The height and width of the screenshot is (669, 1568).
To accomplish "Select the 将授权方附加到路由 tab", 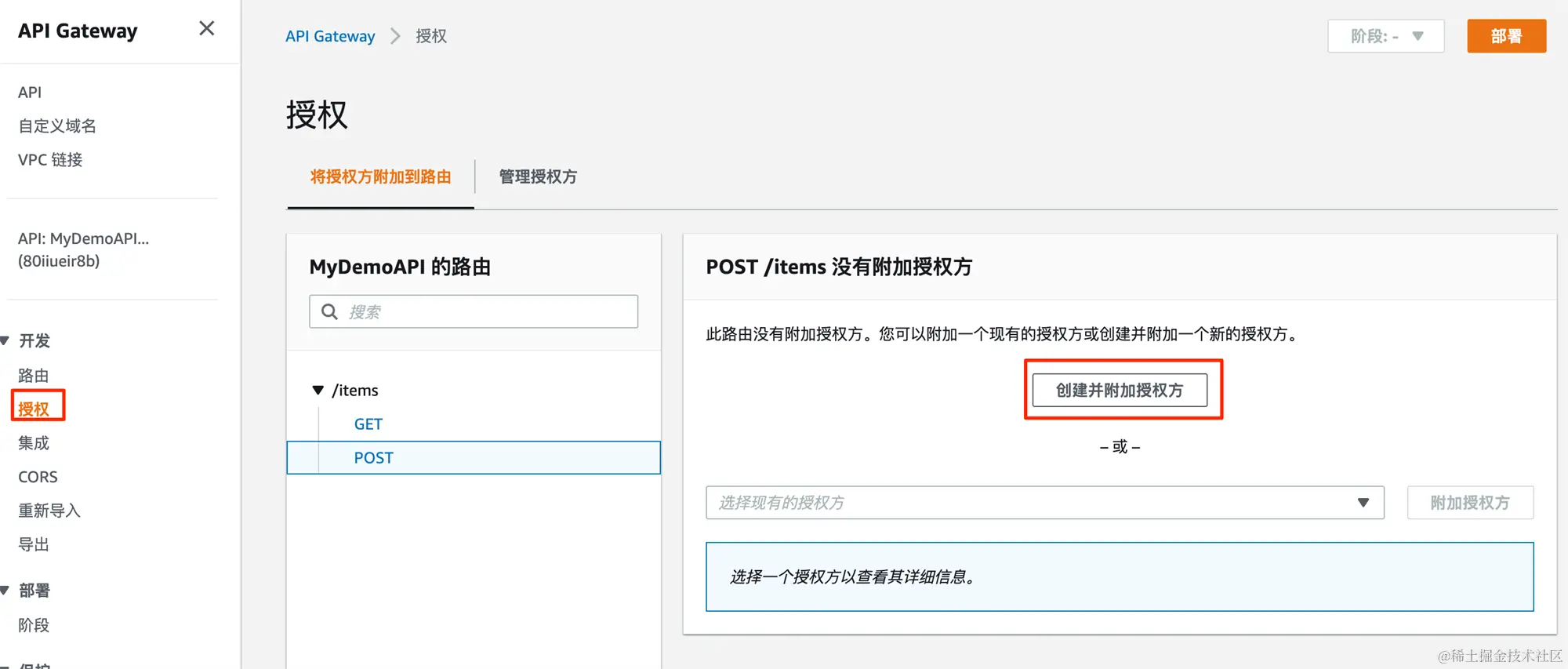I will click(380, 176).
